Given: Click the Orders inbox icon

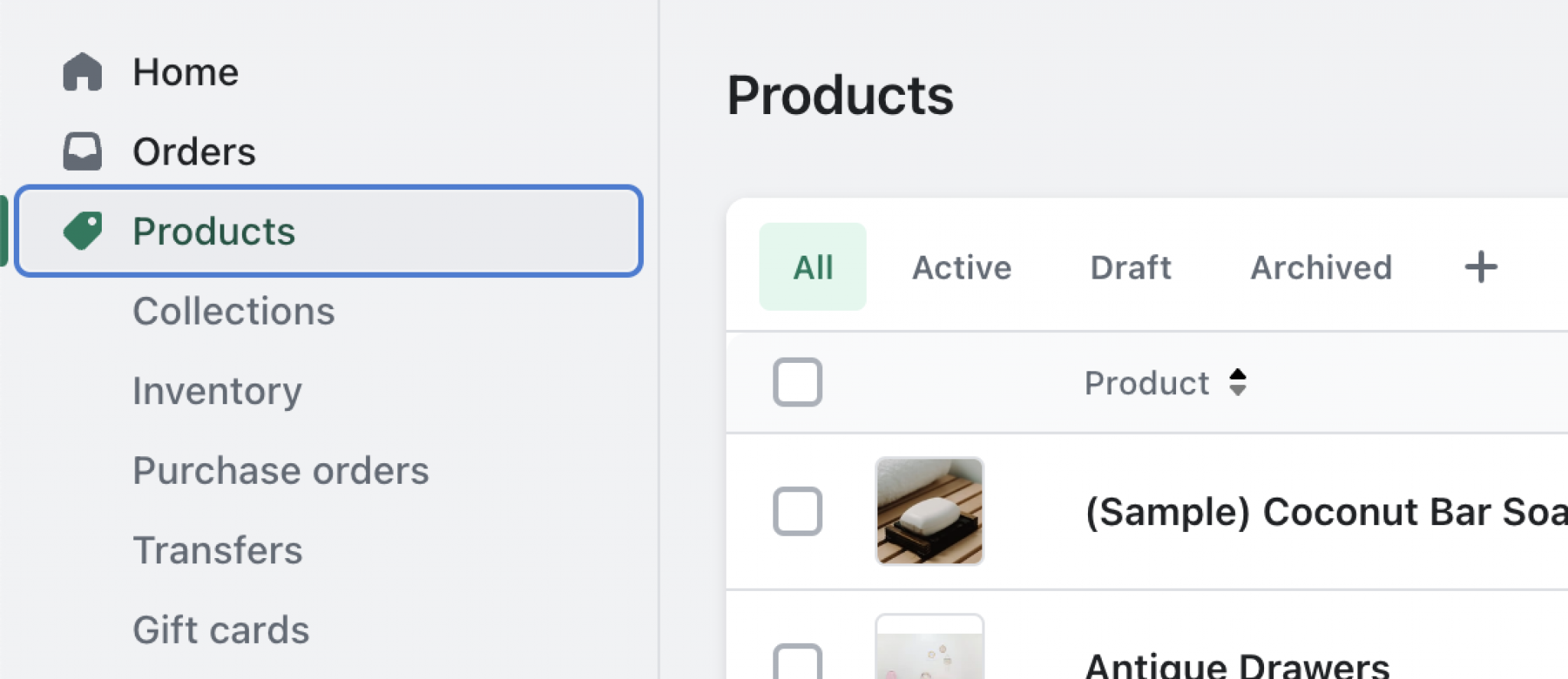Looking at the screenshot, I should click(82, 152).
